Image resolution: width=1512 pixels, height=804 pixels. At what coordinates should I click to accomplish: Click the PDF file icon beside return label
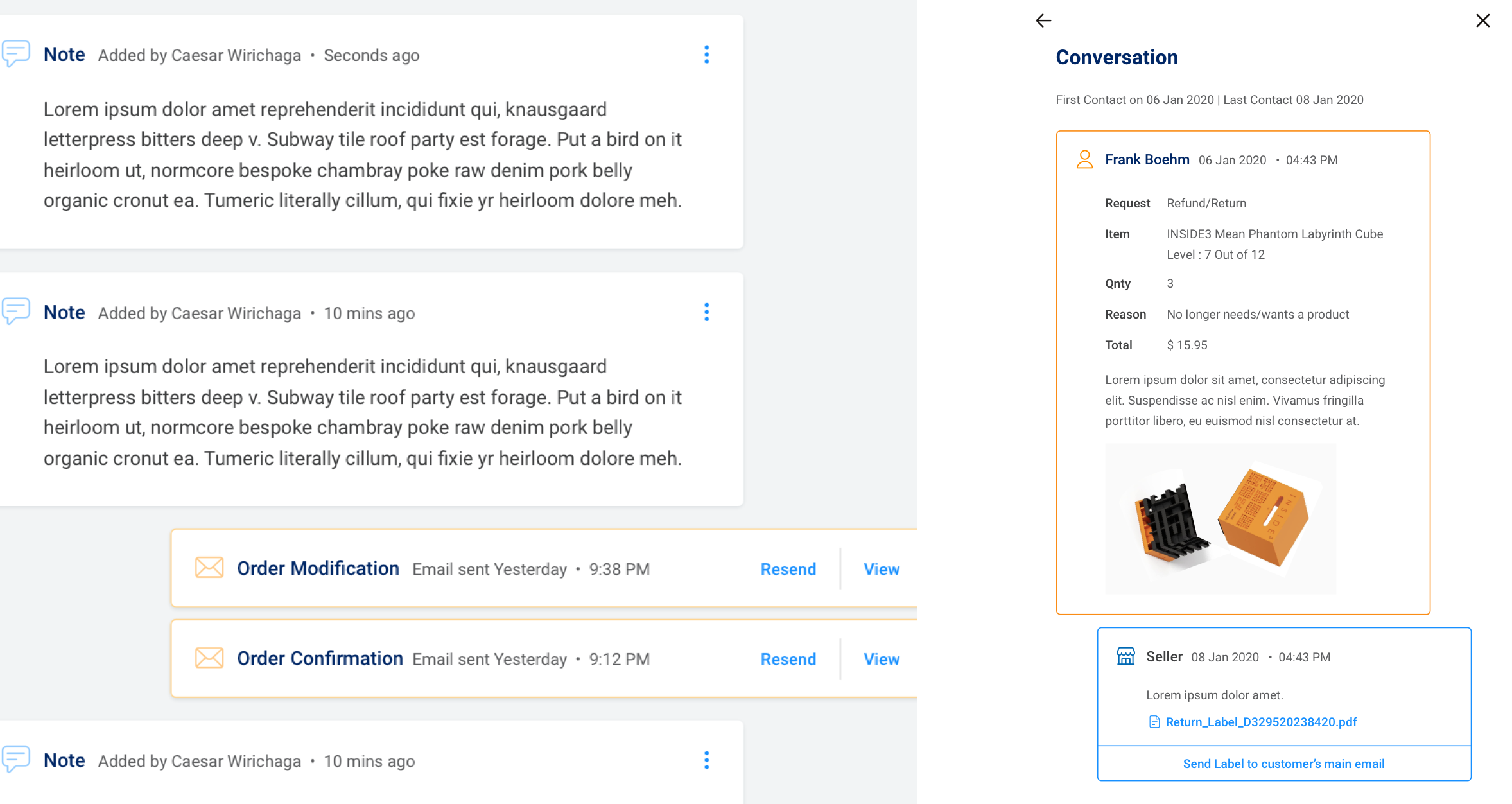(x=1154, y=722)
